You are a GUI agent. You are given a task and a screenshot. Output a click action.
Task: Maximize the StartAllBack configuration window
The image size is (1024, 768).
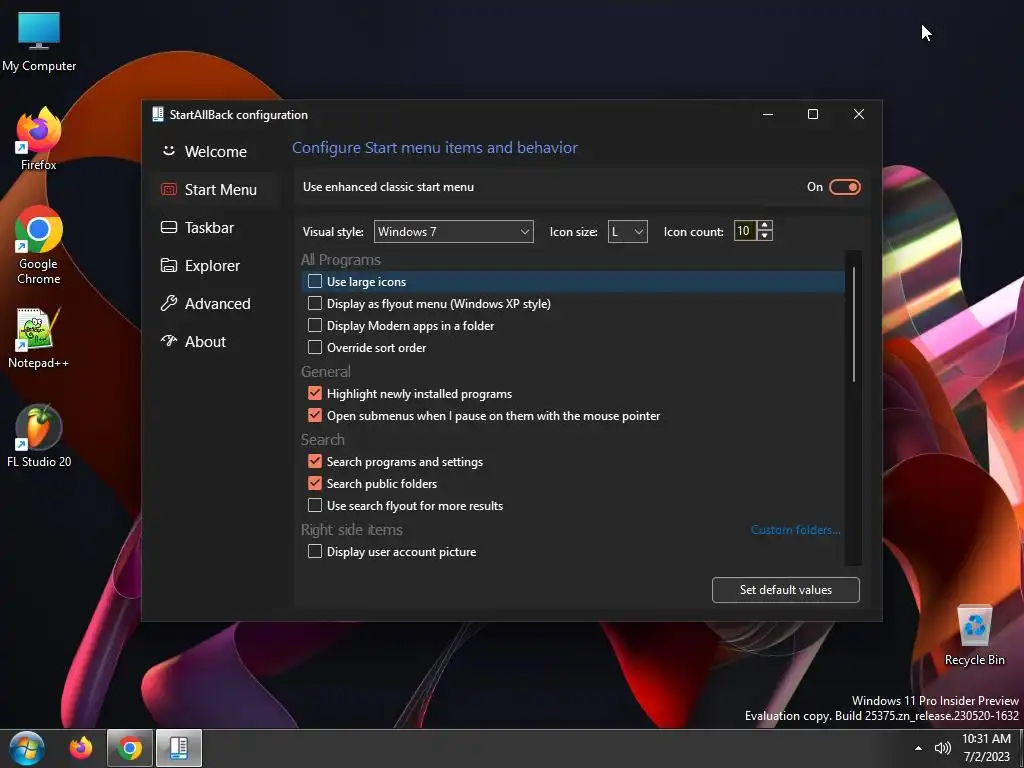813,114
